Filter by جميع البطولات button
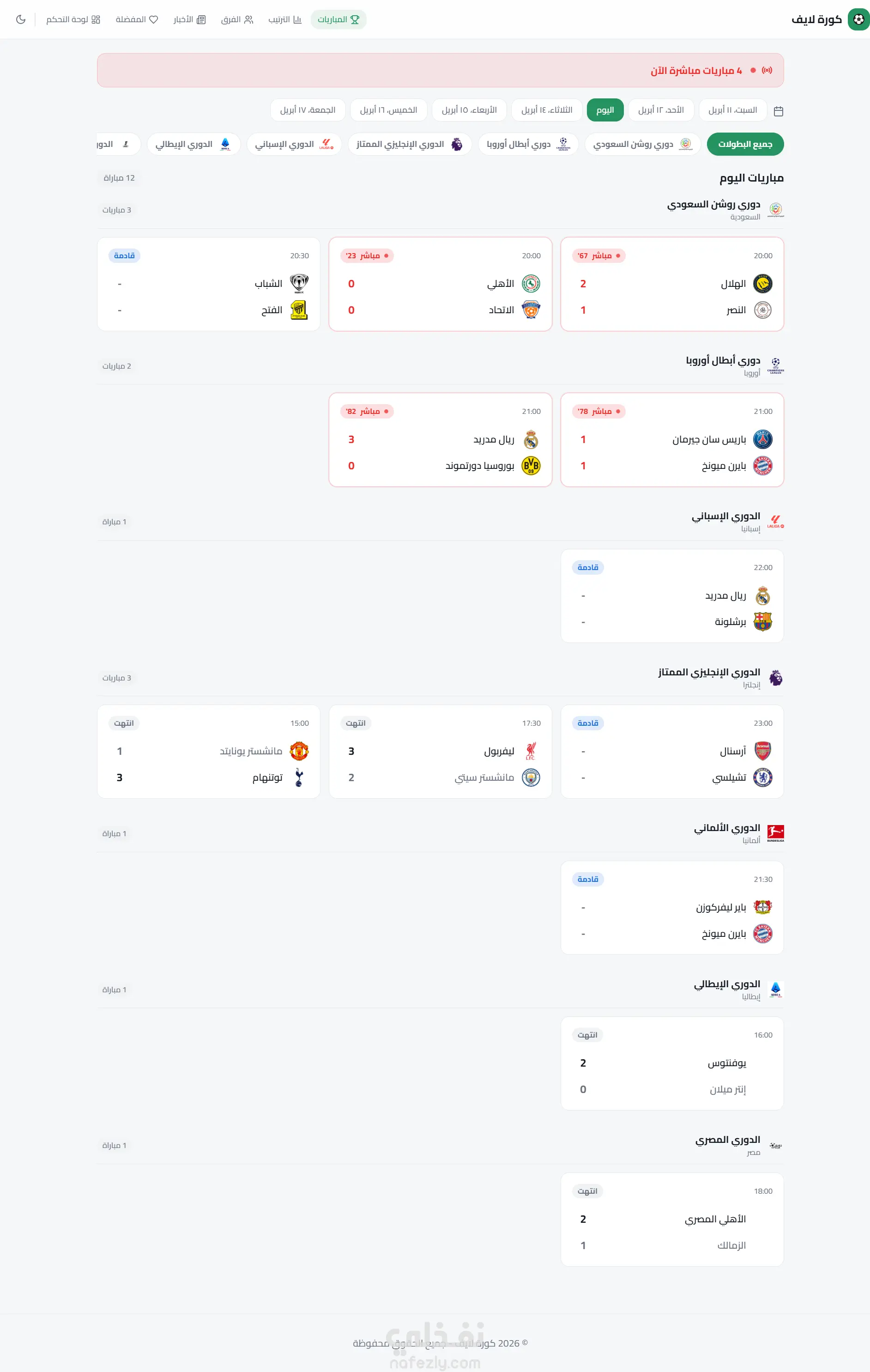 (x=745, y=144)
